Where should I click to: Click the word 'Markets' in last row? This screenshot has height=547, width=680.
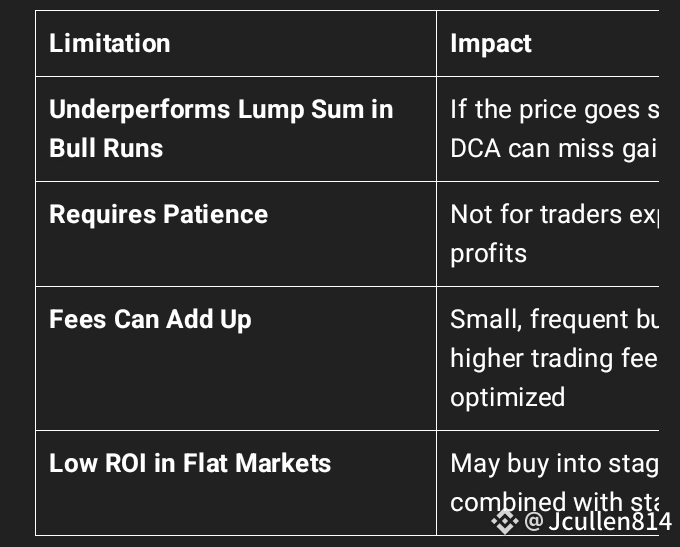click(x=283, y=463)
